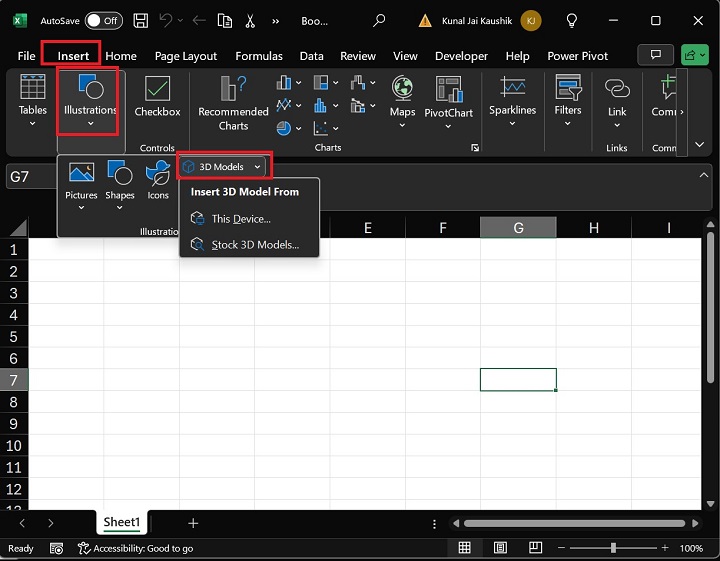The width and height of the screenshot is (720, 561).
Task: Insert a Checkbox control
Action: tap(157, 97)
